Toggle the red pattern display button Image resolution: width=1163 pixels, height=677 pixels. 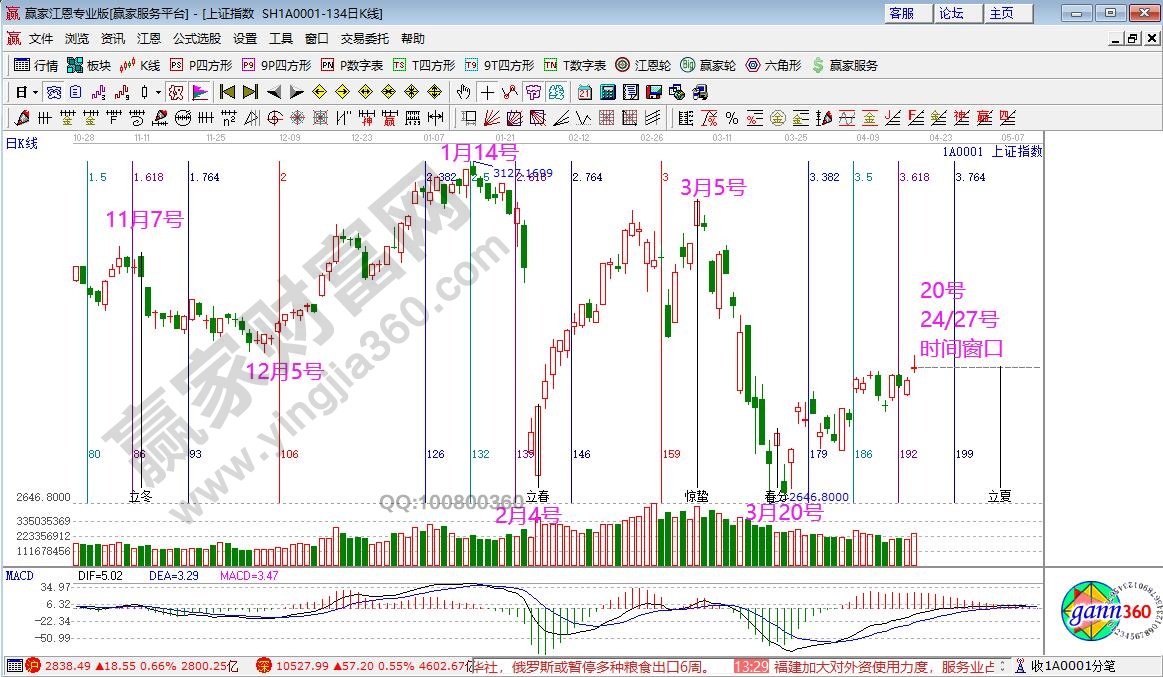tap(175, 92)
